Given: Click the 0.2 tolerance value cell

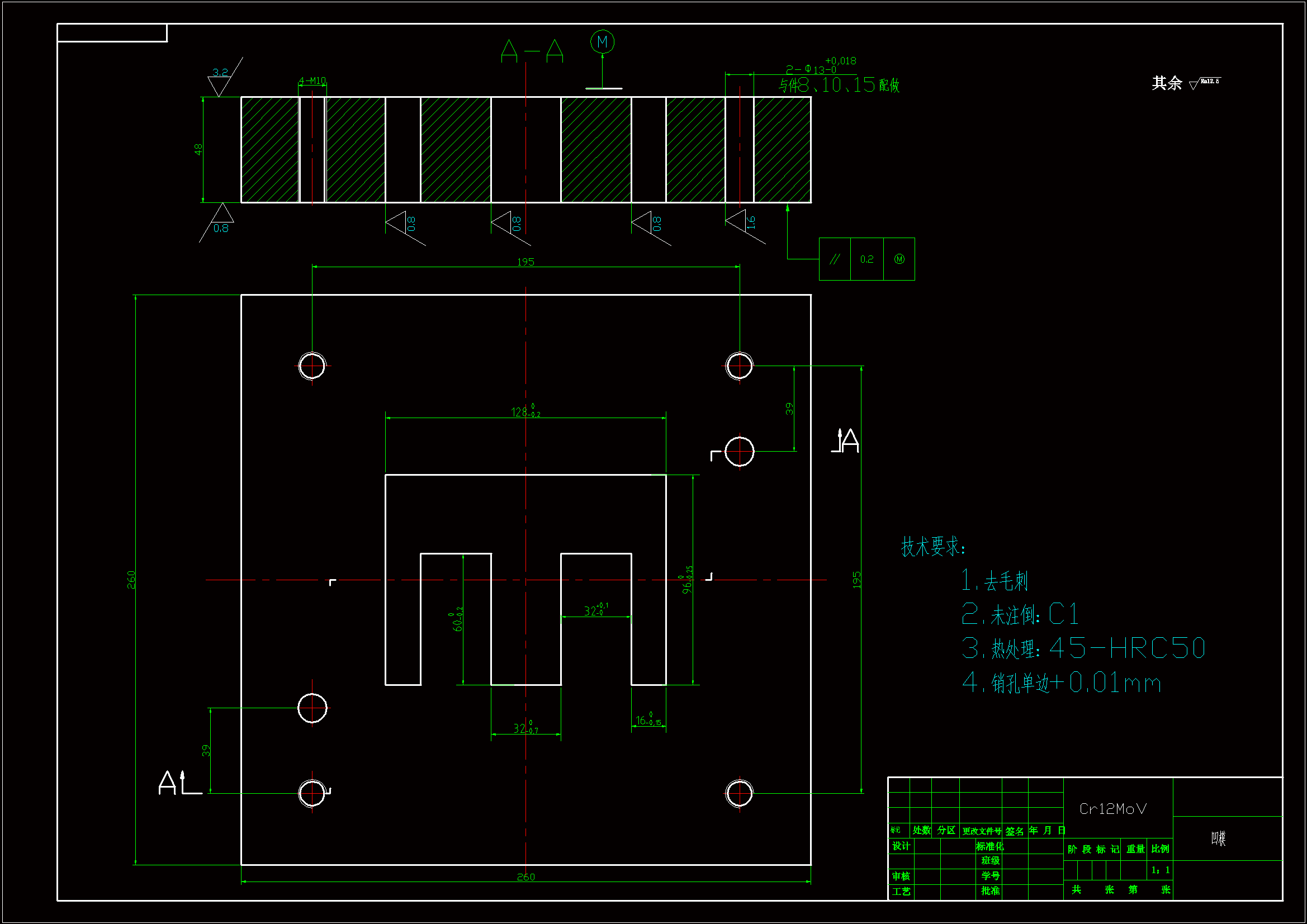Looking at the screenshot, I should (x=866, y=259).
